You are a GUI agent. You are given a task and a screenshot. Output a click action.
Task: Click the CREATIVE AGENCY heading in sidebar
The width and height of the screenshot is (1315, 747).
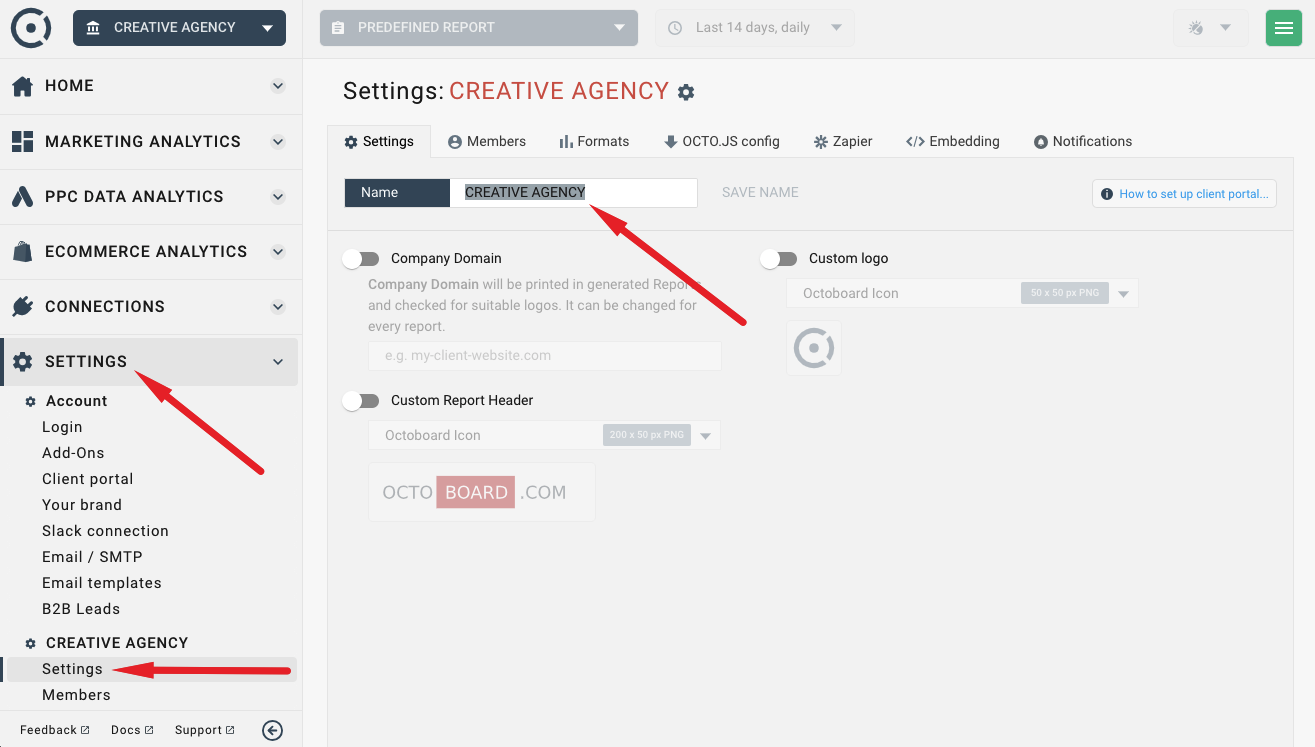[117, 643]
